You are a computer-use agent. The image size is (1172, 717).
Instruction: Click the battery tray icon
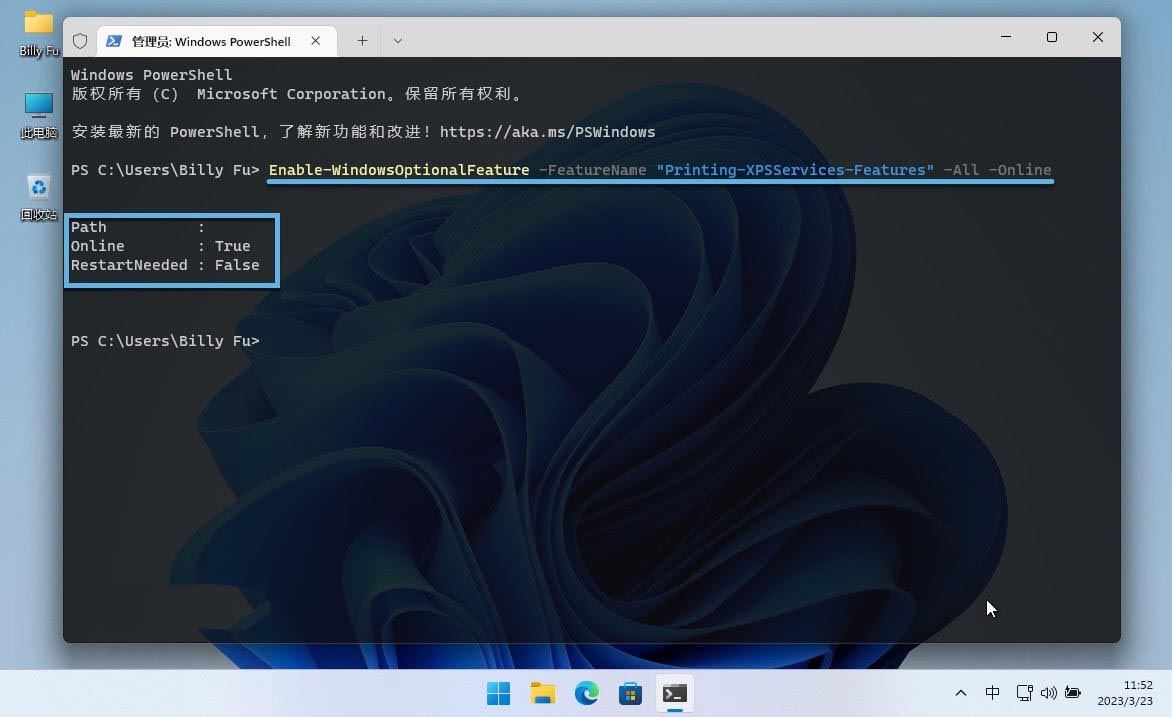point(1073,693)
